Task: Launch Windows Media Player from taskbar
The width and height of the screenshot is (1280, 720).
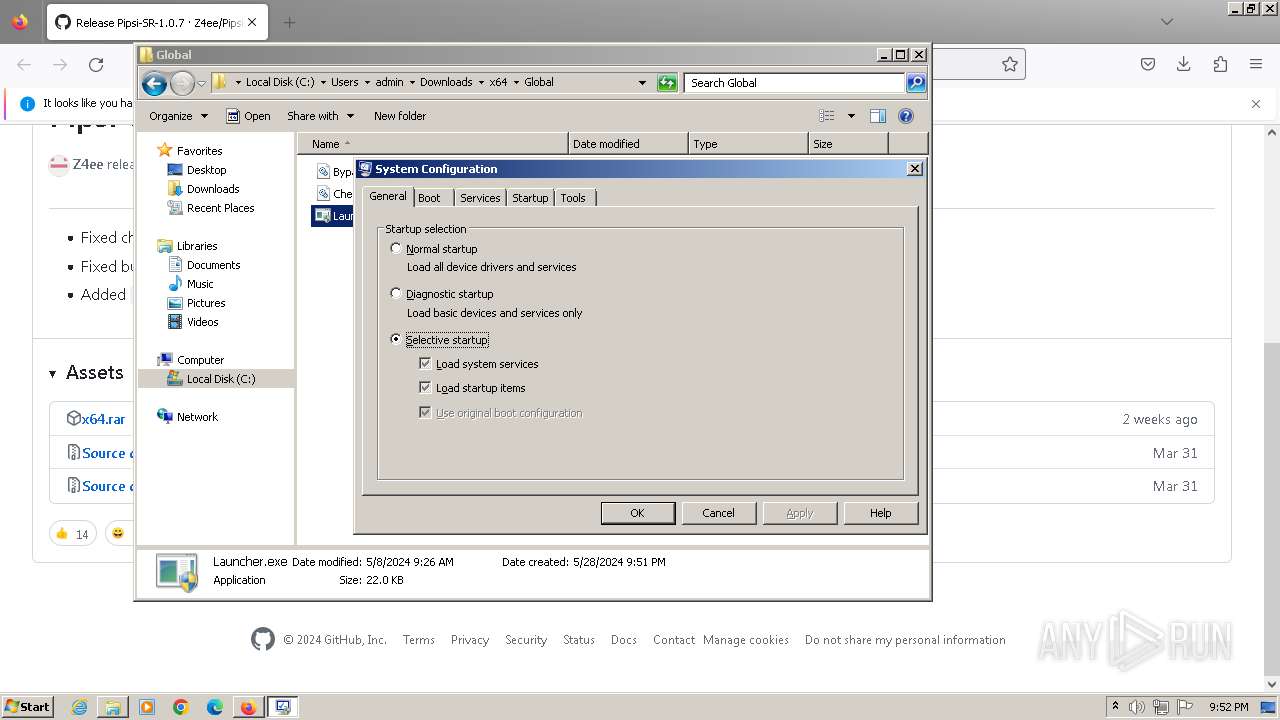Action: point(147,707)
